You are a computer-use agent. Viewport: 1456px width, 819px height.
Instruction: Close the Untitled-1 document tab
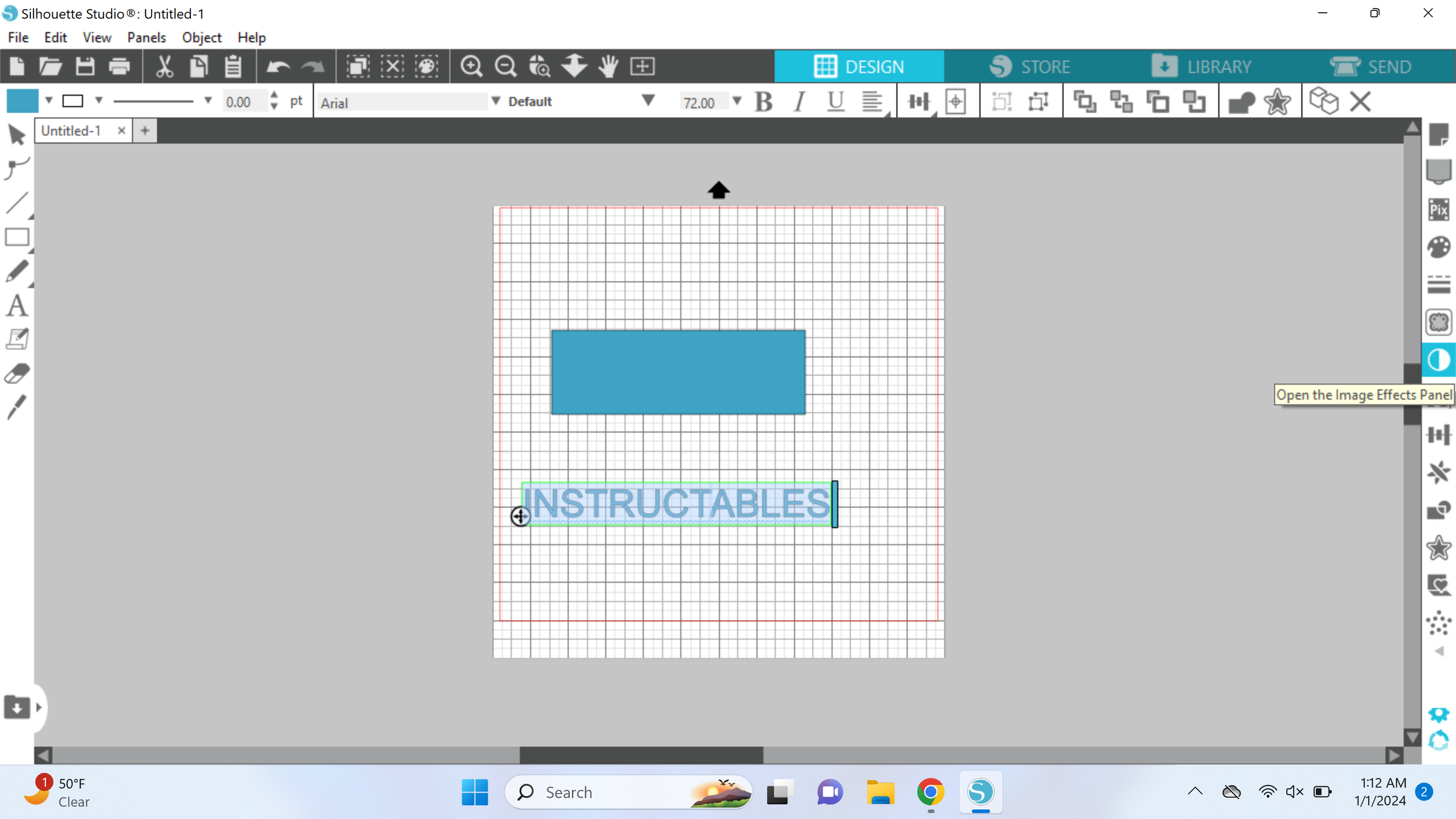pyautogui.click(x=121, y=130)
